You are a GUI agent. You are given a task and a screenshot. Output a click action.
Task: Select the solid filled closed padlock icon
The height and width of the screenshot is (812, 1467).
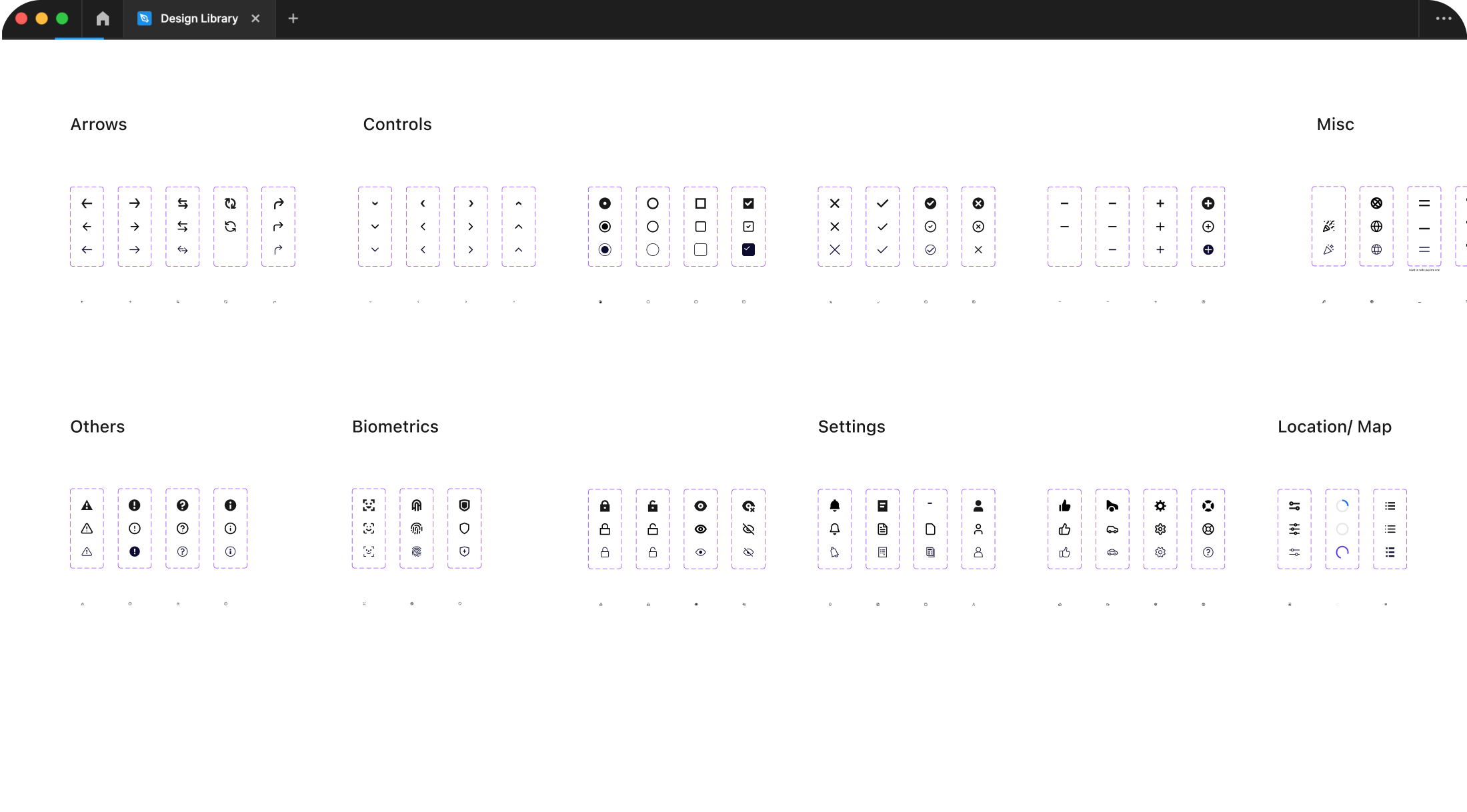(604, 506)
